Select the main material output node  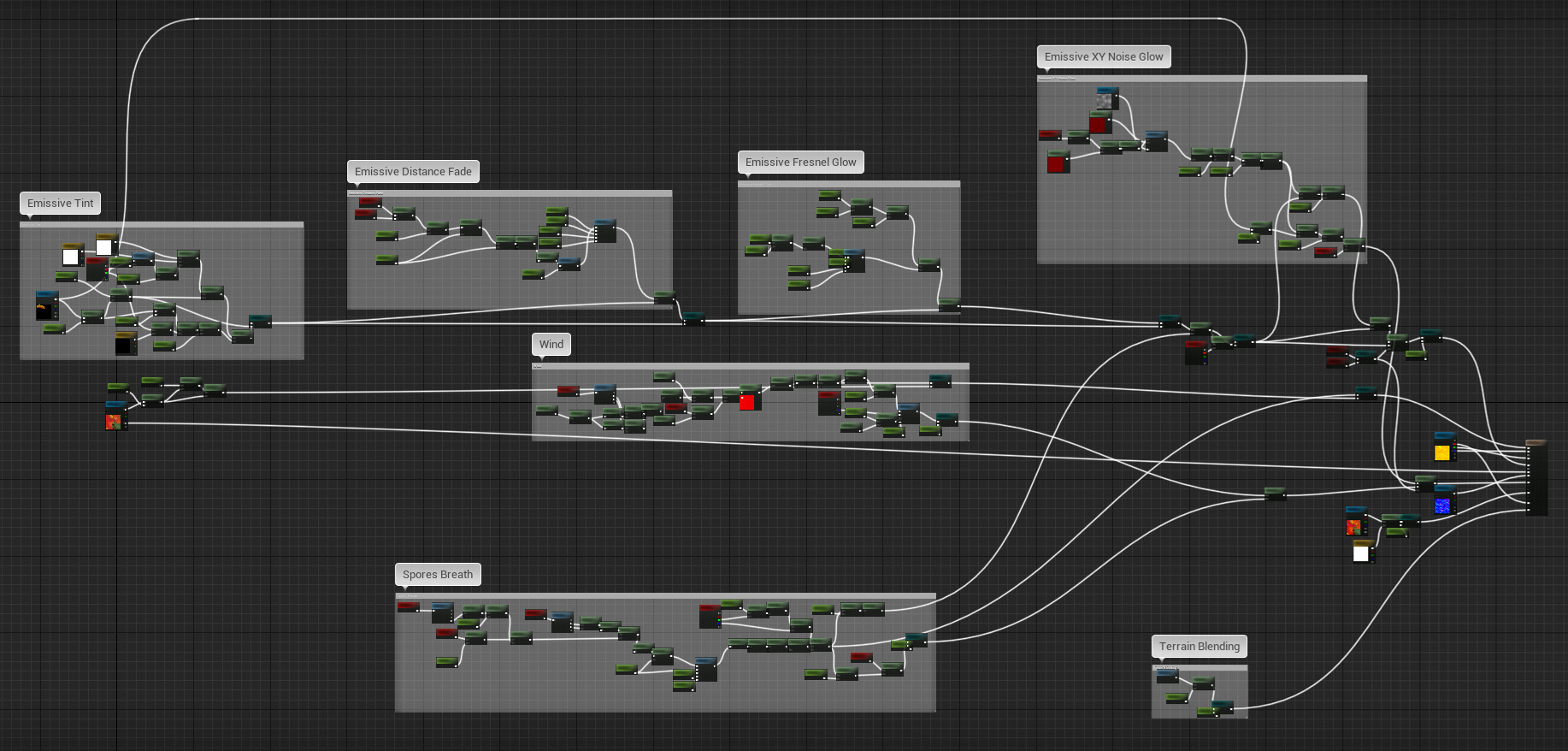click(x=1536, y=477)
